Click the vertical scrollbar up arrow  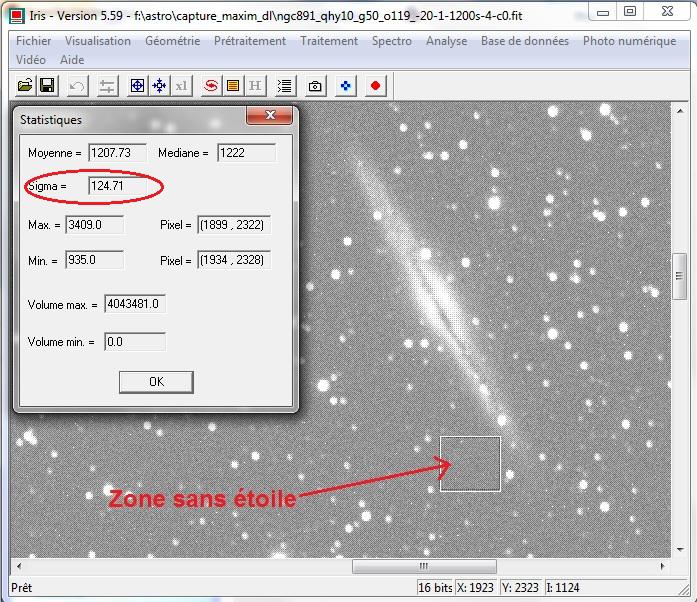pos(680,111)
